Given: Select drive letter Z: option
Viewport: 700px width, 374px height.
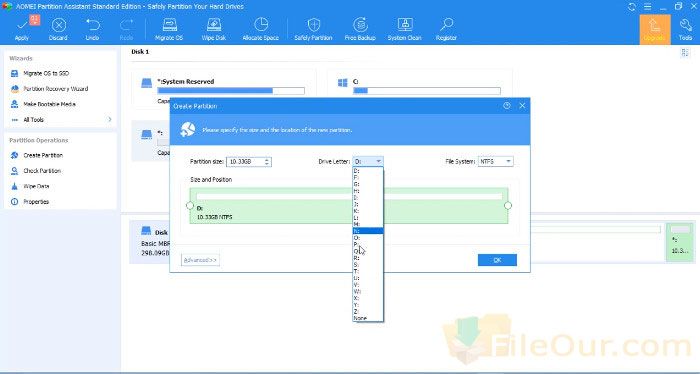Looking at the screenshot, I should tap(367, 312).
